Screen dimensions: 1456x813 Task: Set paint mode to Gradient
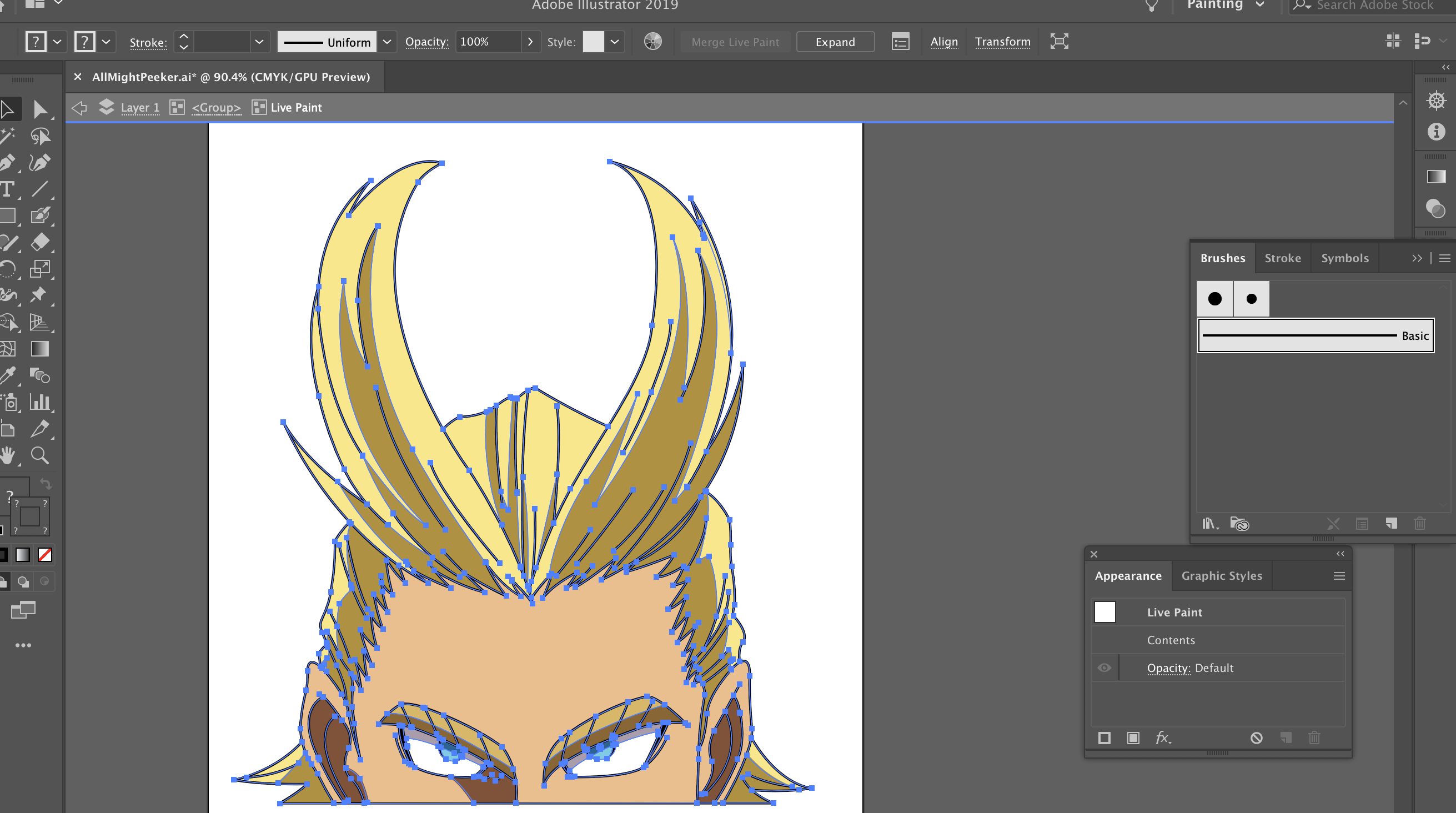(x=23, y=555)
